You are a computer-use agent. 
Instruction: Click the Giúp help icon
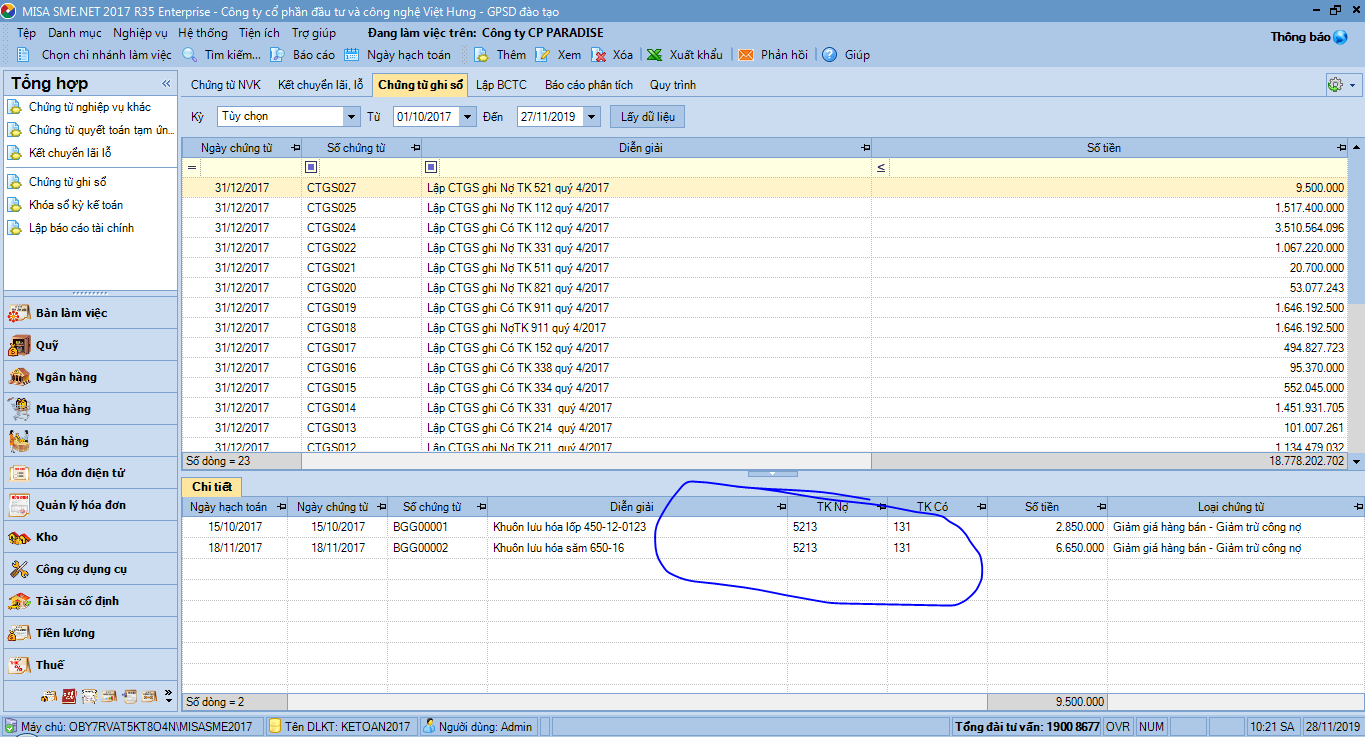[829, 55]
